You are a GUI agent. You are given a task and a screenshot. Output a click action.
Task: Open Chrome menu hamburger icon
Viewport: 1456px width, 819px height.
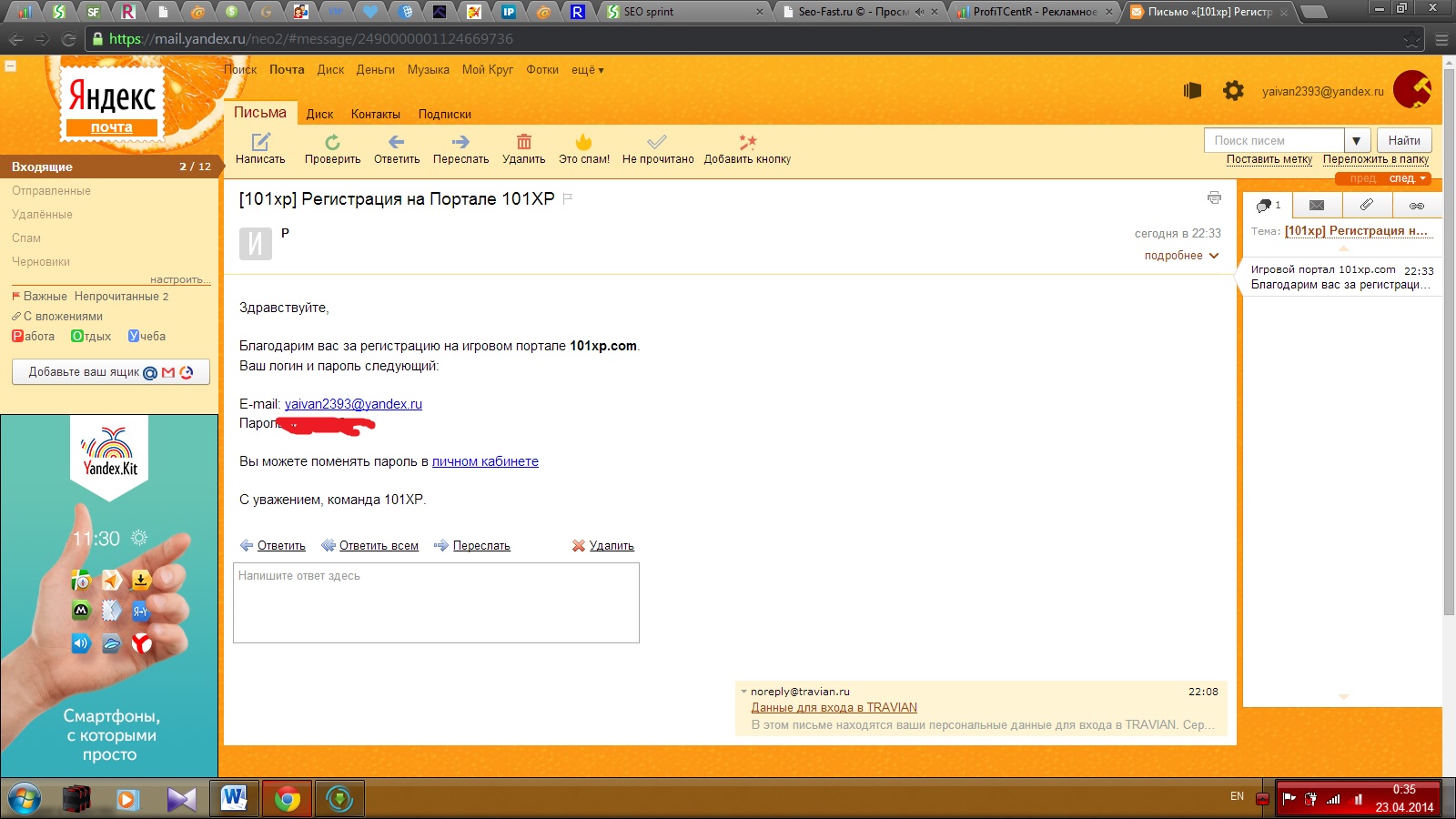[x=1441, y=39]
